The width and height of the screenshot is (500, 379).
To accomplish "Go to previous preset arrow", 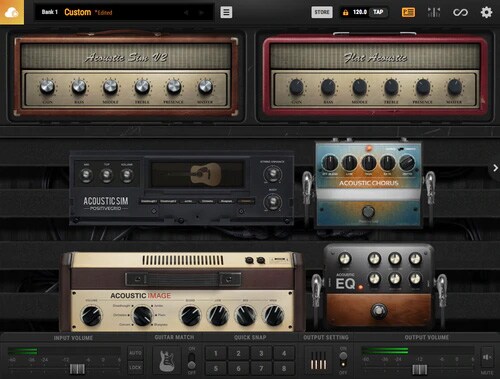I will tap(186, 13).
